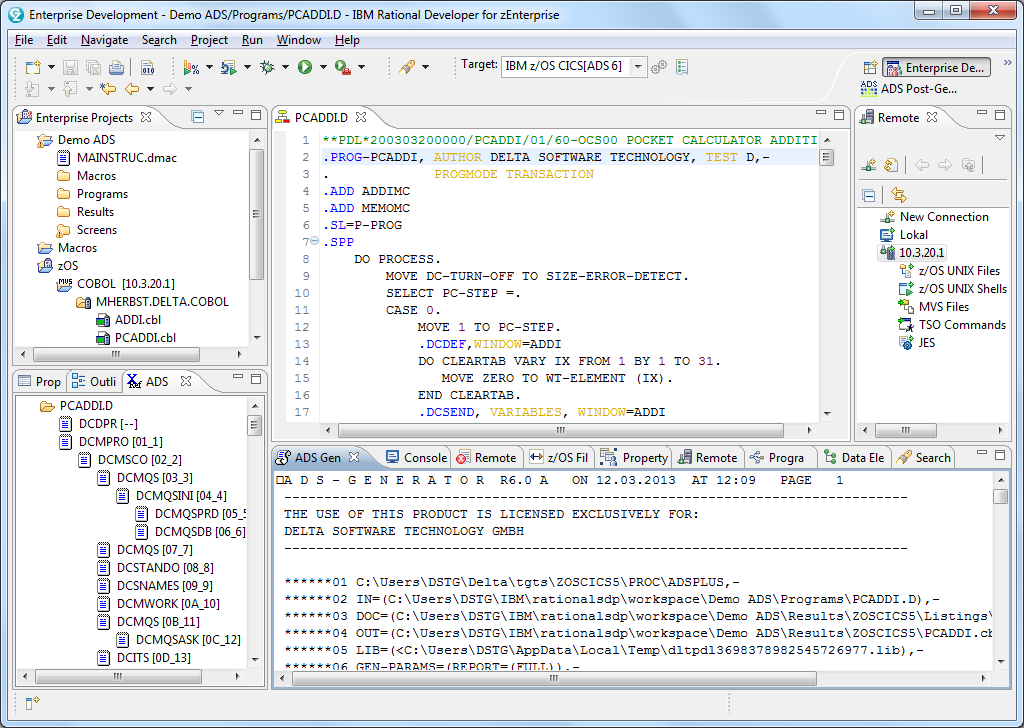
Task: Click the MVS Files icon
Action: (x=906, y=306)
